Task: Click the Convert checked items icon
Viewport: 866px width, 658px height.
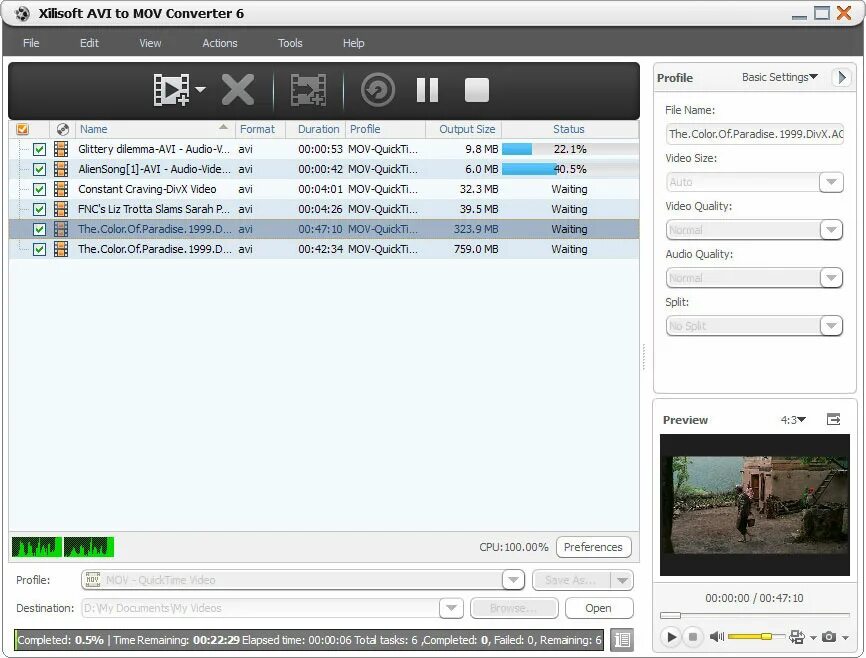Action: 378,90
